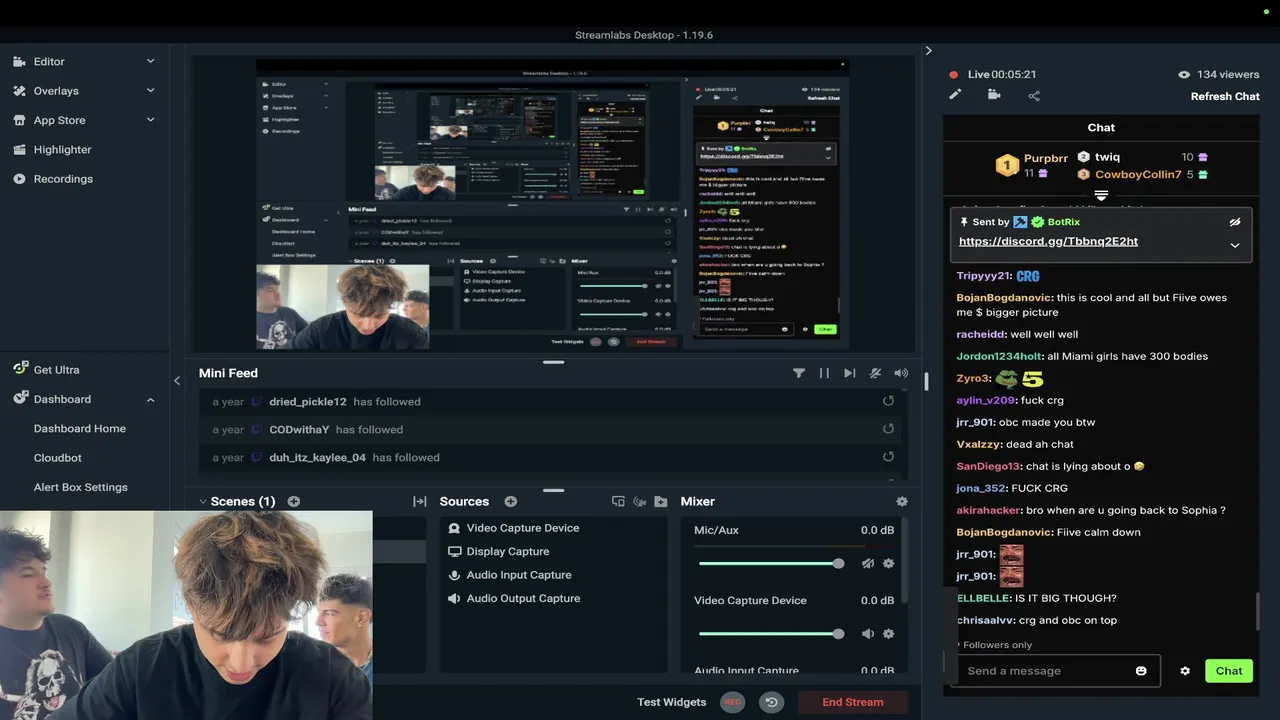
Task: Start recording with REC button
Action: (x=733, y=702)
